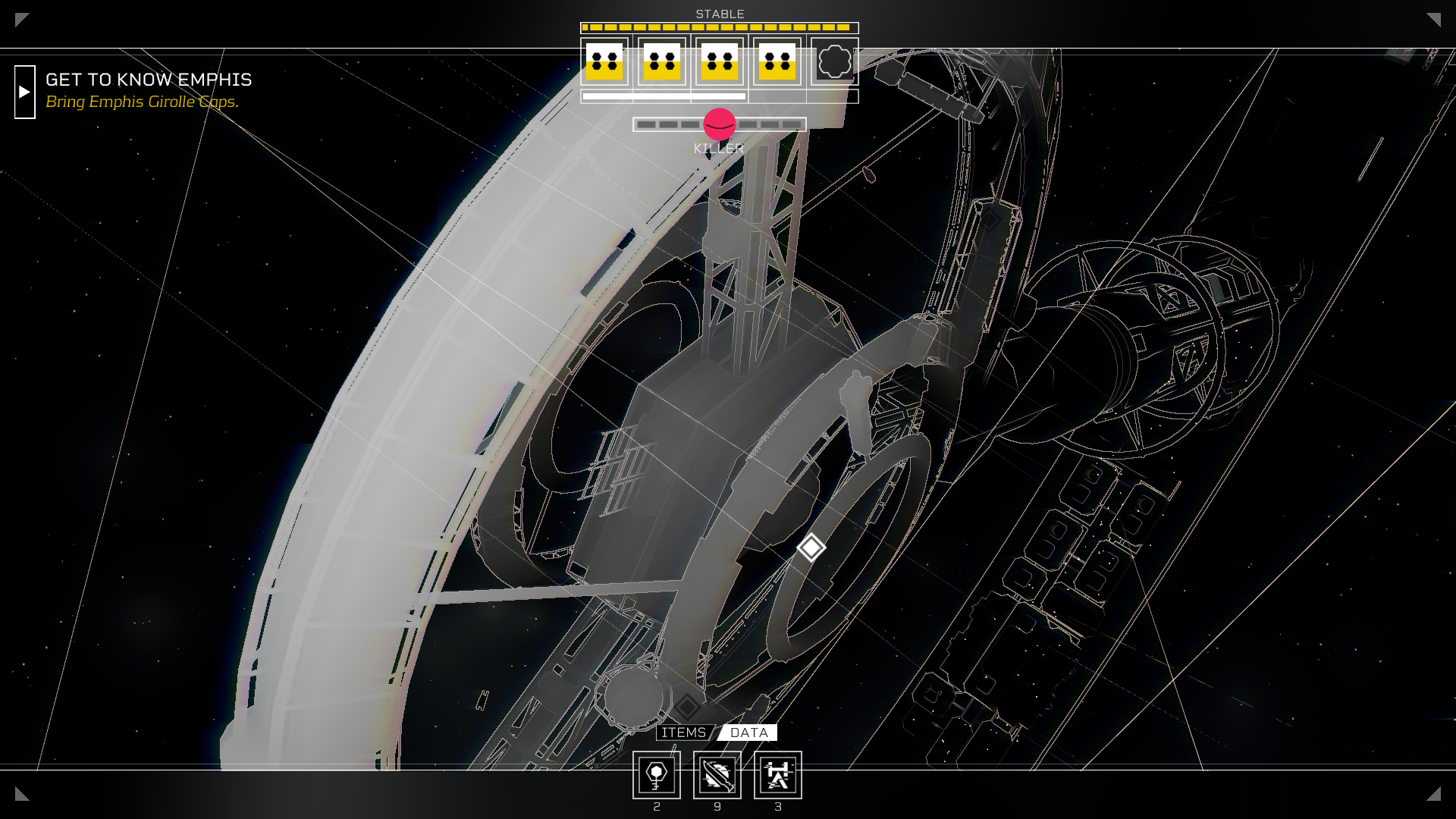The width and height of the screenshot is (1456, 819).
Task: Open the glitched letters data item
Action: 778,775
